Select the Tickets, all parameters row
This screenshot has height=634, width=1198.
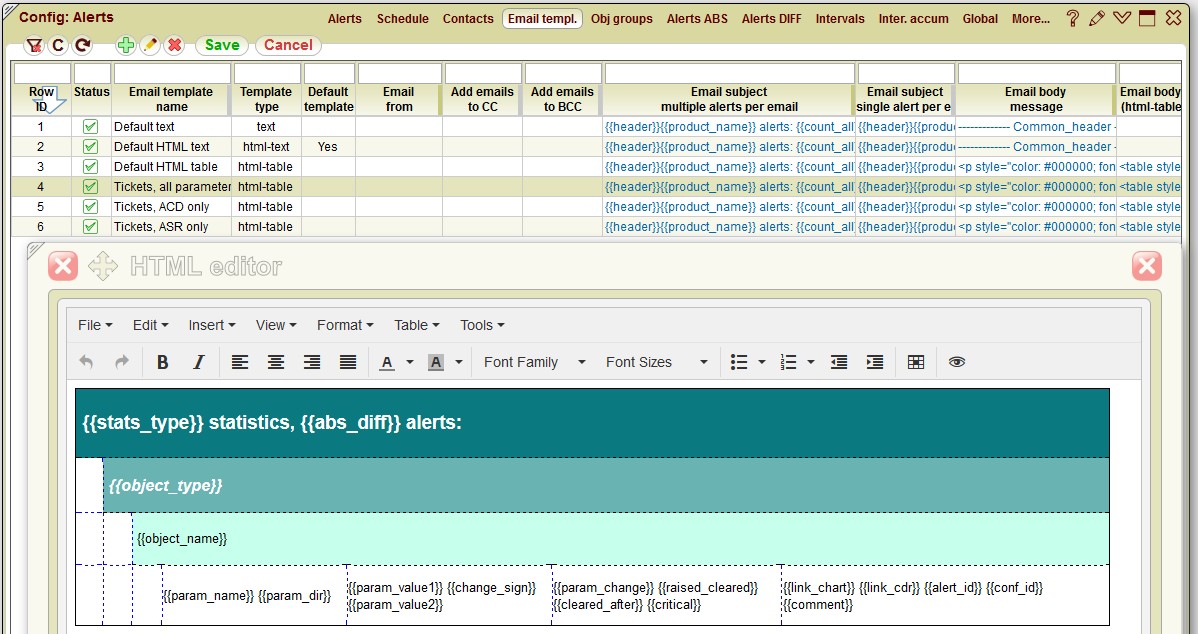[170, 186]
